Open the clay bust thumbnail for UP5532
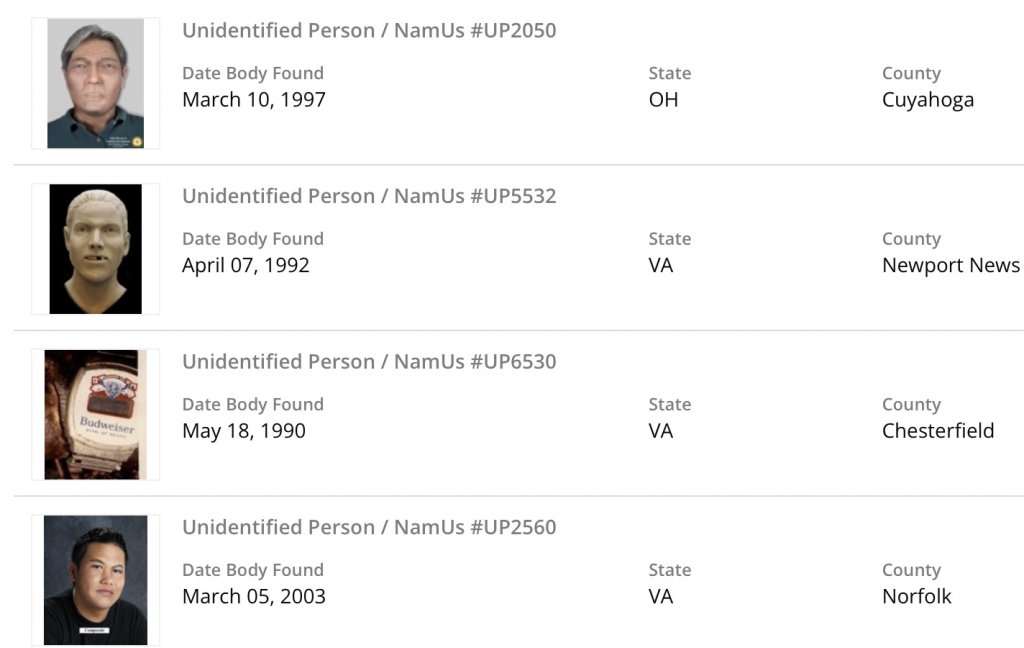This screenshot has height=648, width=1024. click(x=95, y=249)
